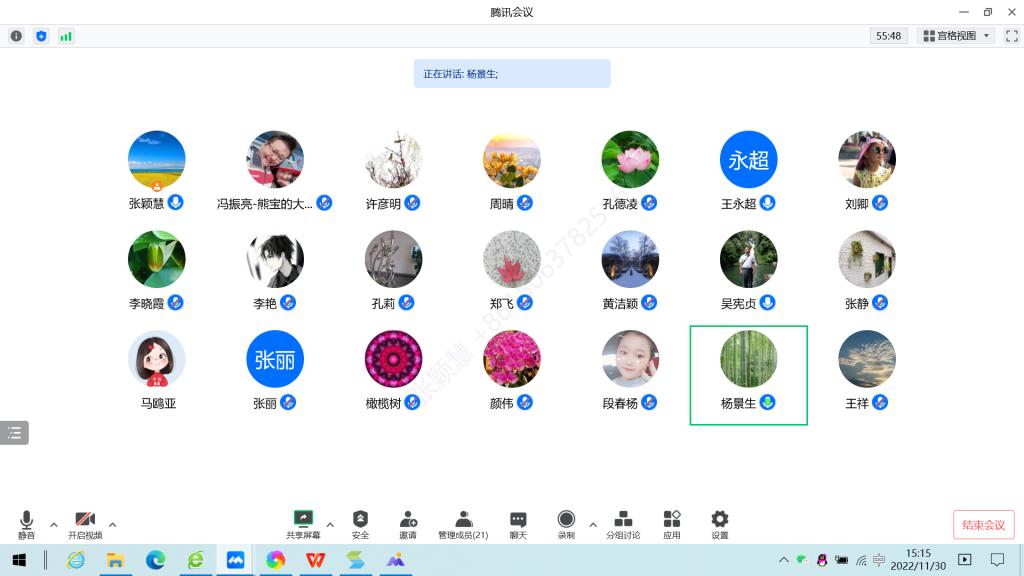Screen dimensions: 1024x576
Task: Click the 邀请 invite icon
Action: tap(408, 524)
